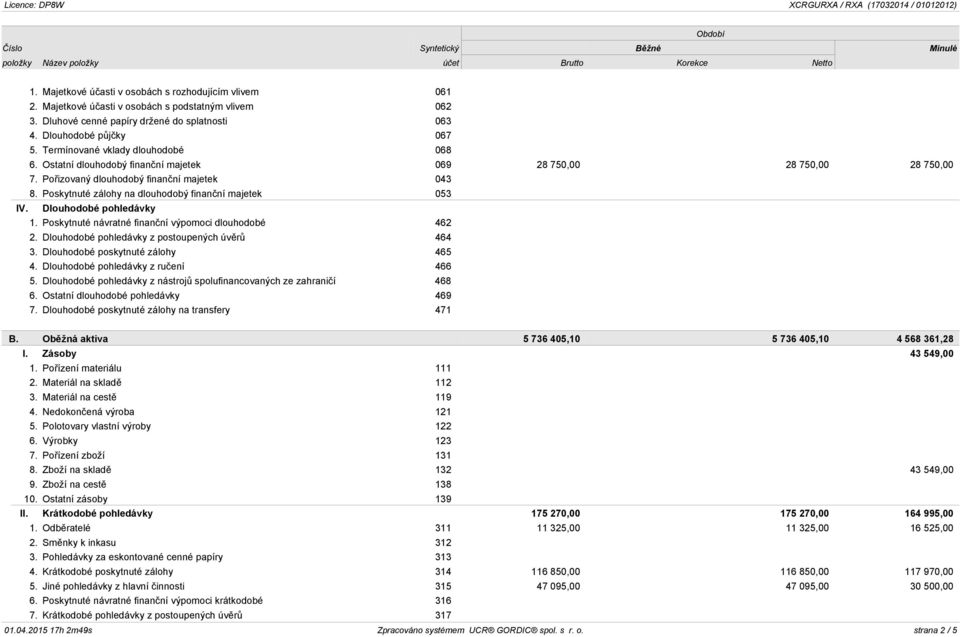Click the 'Netto' column header
This screenshot has height=637, width=960.
coord(822,63)
